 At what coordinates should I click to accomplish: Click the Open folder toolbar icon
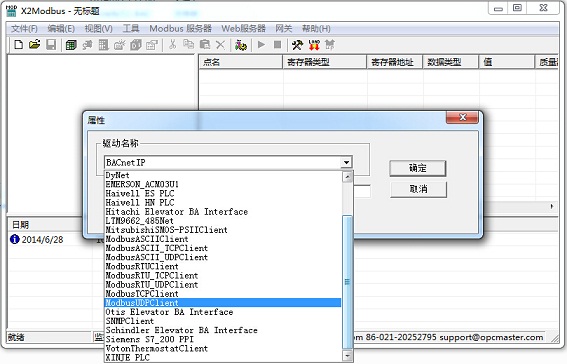click(x=34, y=45)
